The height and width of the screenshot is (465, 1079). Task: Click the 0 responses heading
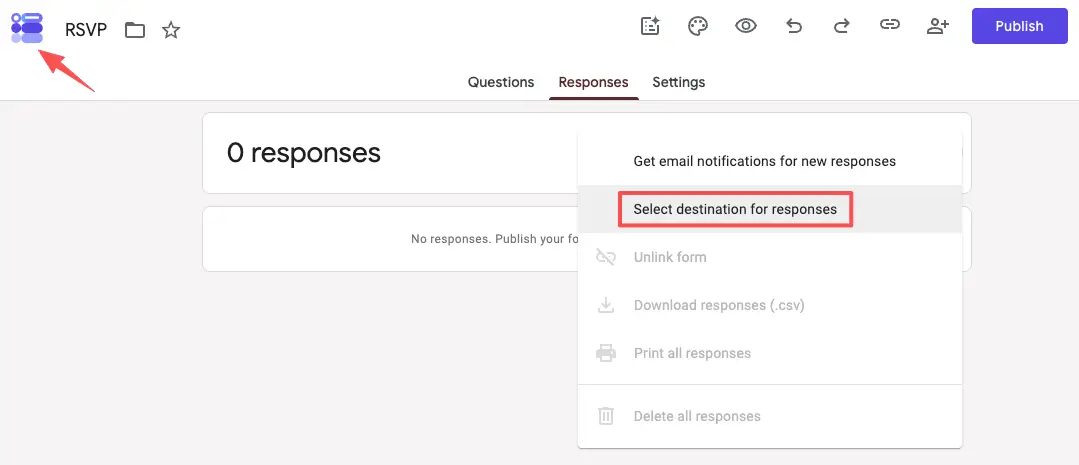point(303,153)
